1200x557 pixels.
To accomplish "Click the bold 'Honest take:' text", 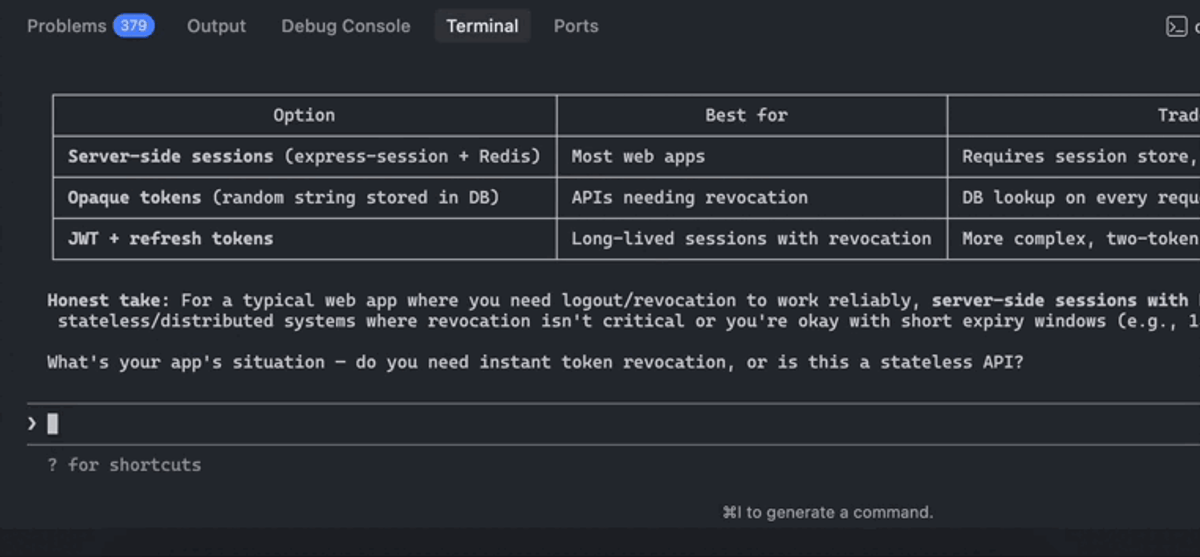I will tap(109, 300).
